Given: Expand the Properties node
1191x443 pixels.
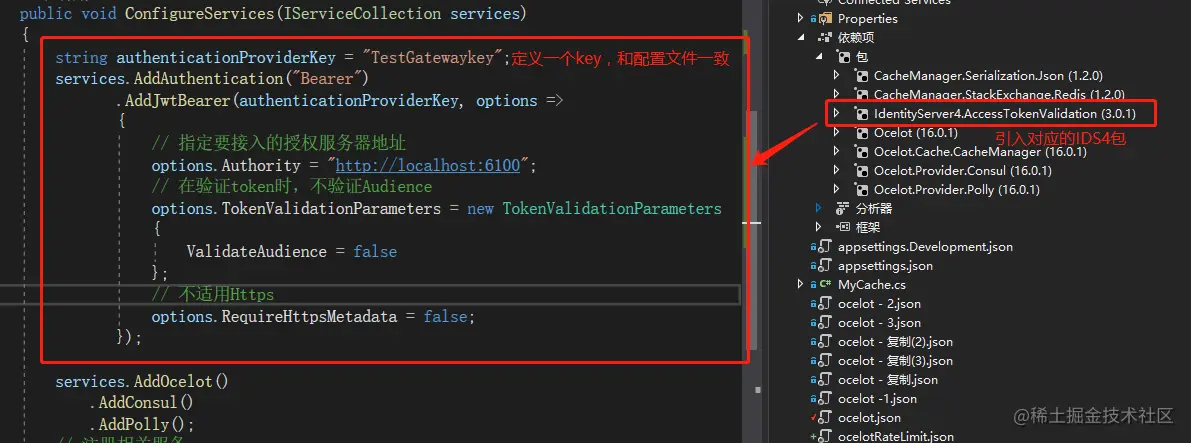Looking at the screenshot, I should [x=800, y=18].
